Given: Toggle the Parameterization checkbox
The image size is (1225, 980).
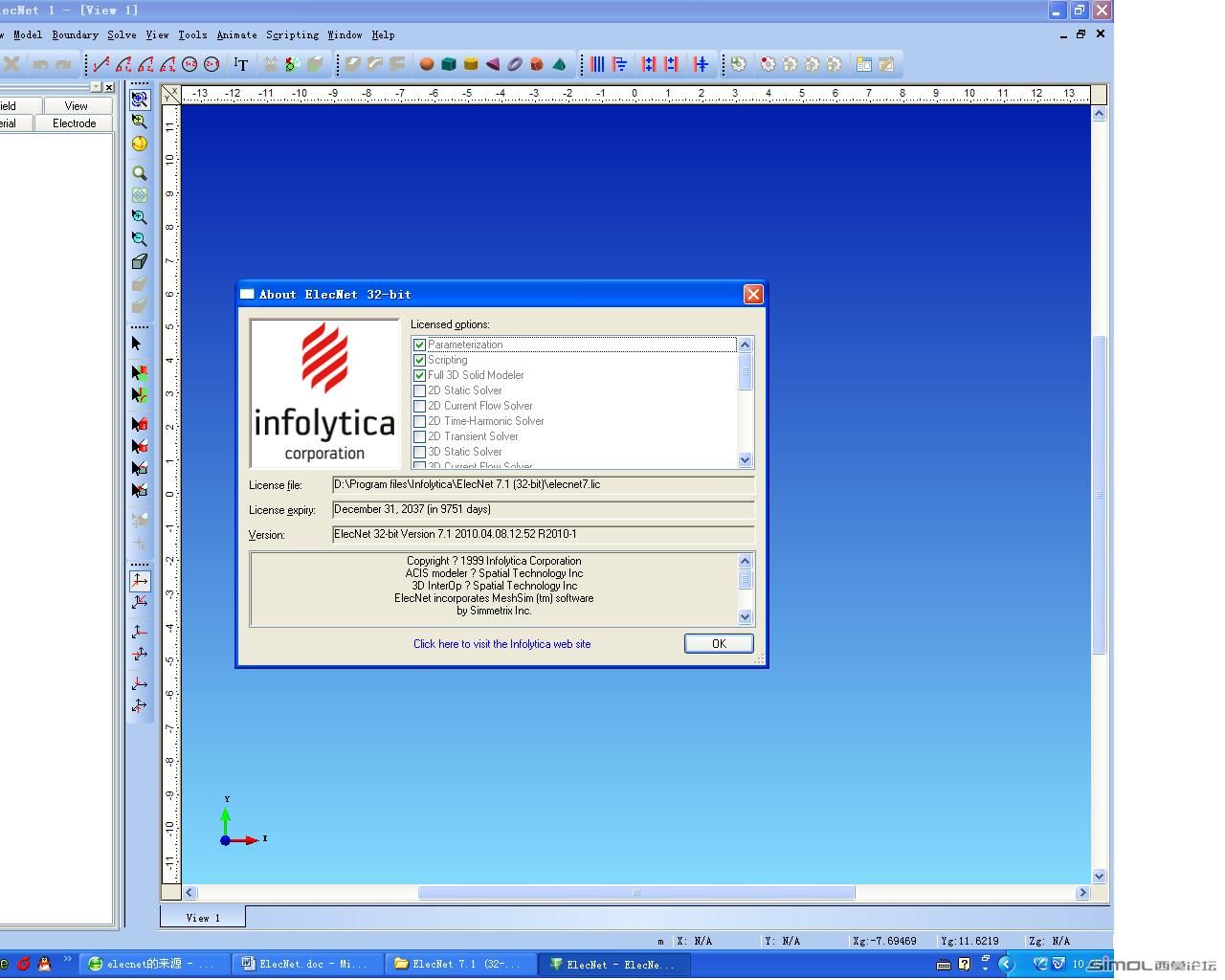Looking at the screenshot, I should click(419, 345).
